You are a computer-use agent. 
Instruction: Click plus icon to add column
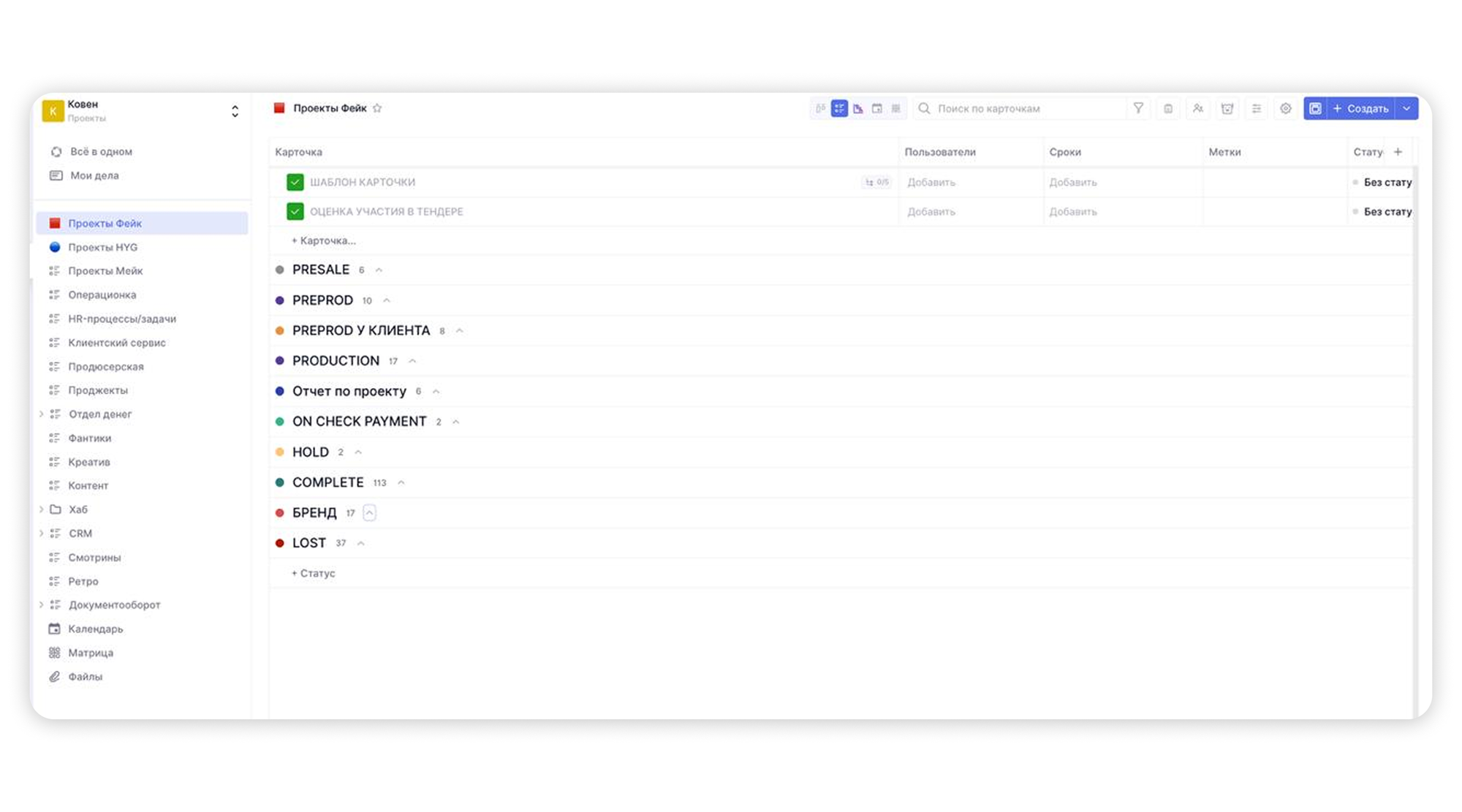[1398, 152]
